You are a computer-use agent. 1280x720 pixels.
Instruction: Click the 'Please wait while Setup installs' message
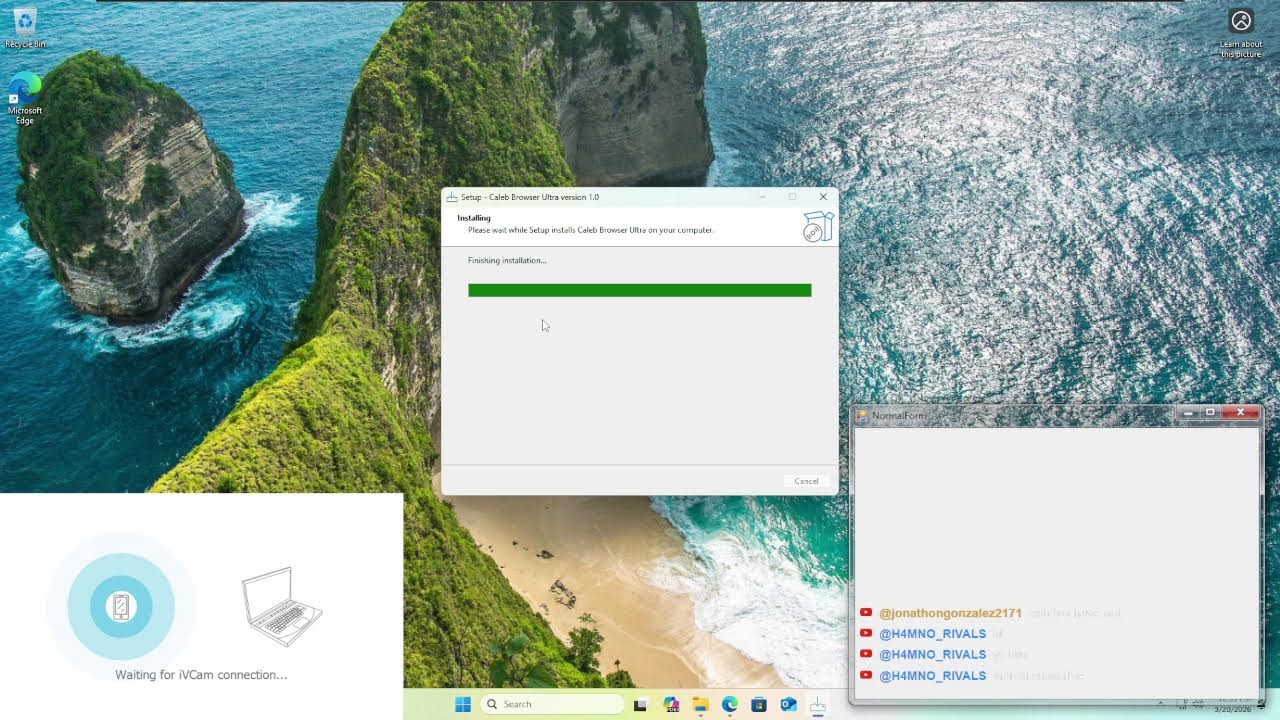(x=591, y=230)
